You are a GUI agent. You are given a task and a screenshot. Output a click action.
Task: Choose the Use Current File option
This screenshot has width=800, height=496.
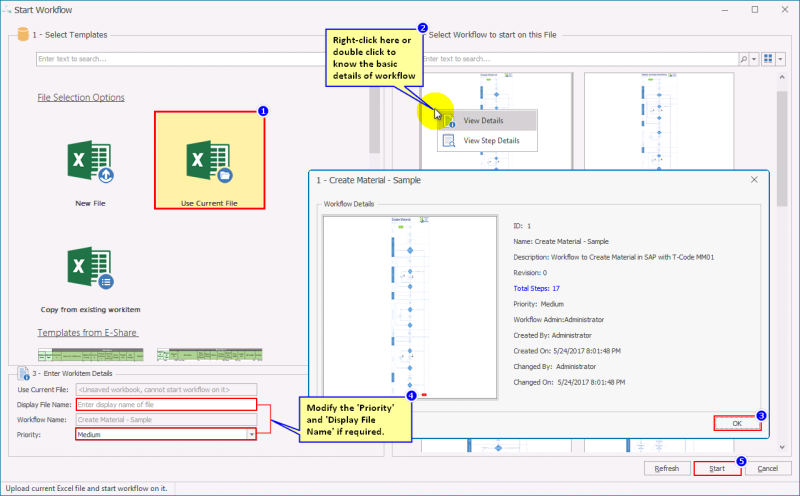209,160
